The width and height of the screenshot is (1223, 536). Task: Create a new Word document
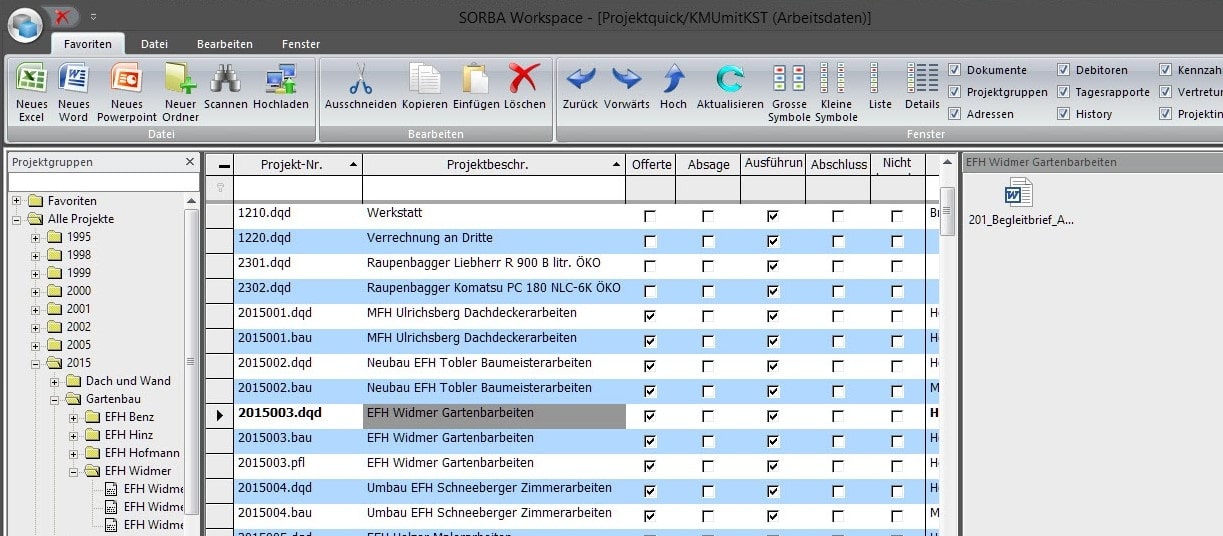click(x=74, y=92)
